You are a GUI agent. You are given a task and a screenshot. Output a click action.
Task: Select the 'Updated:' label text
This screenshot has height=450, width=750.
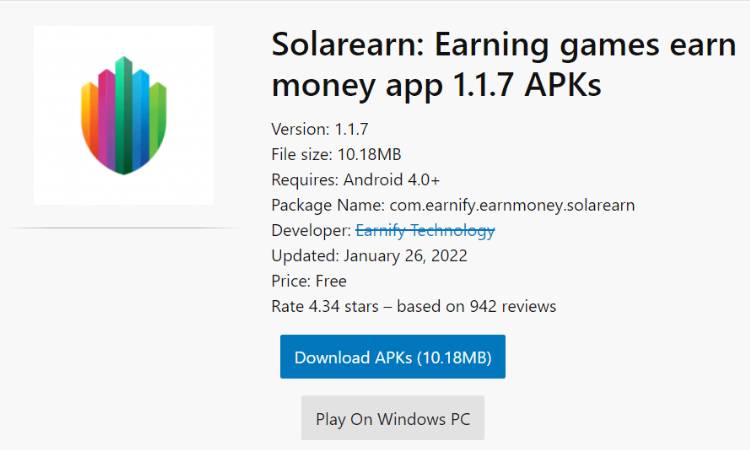[305, 256]
